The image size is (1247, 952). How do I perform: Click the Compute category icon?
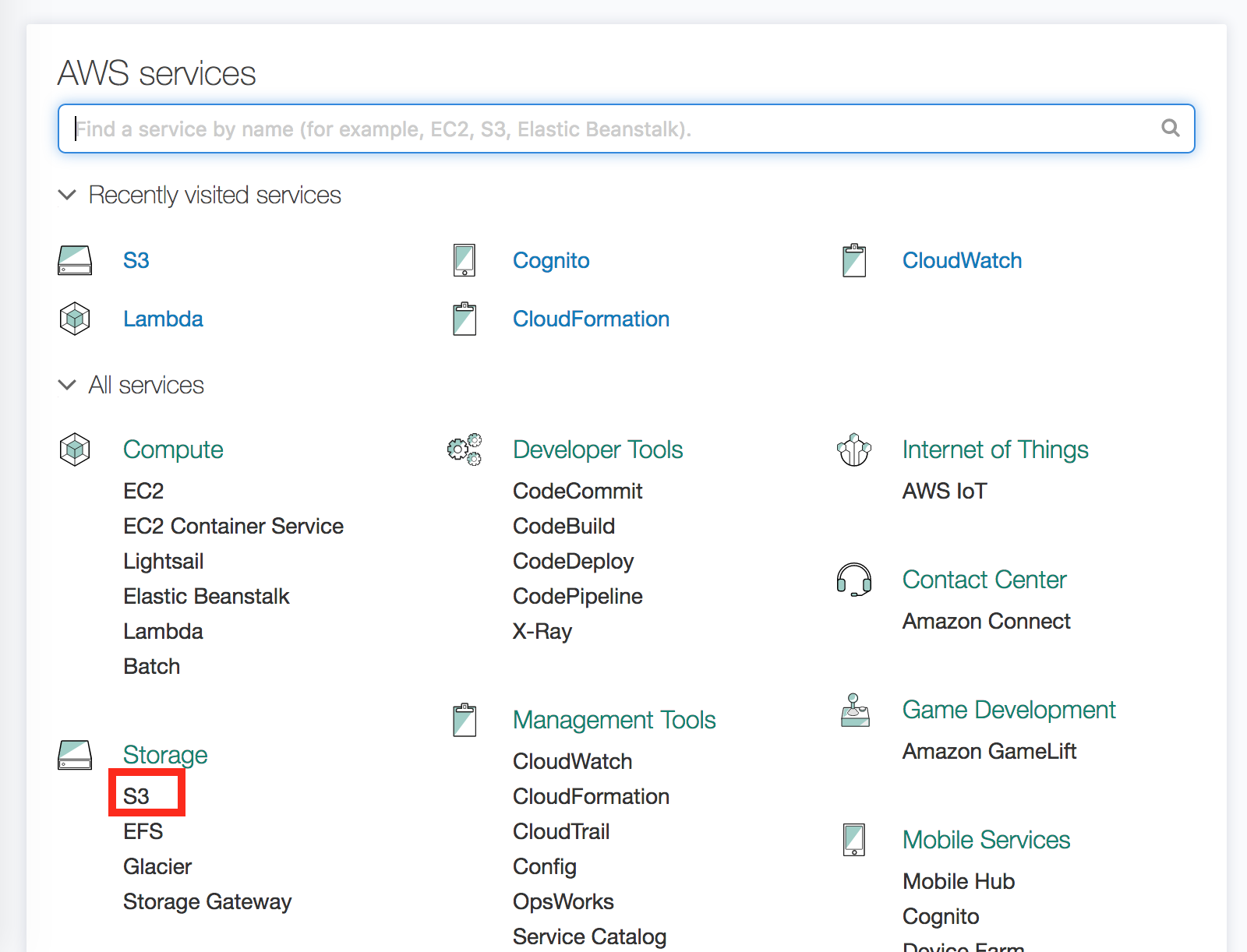(x=75, y=450)
